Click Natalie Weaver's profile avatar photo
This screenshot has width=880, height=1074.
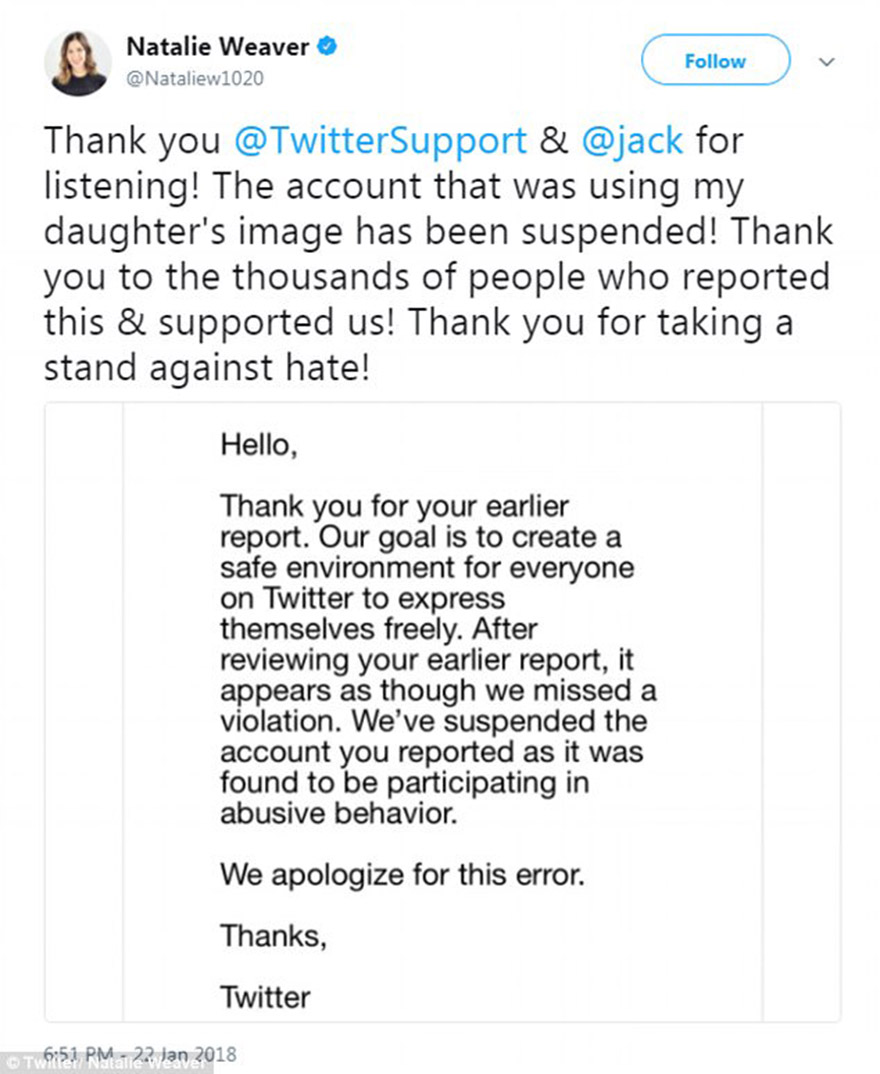(x=76, y=62)
